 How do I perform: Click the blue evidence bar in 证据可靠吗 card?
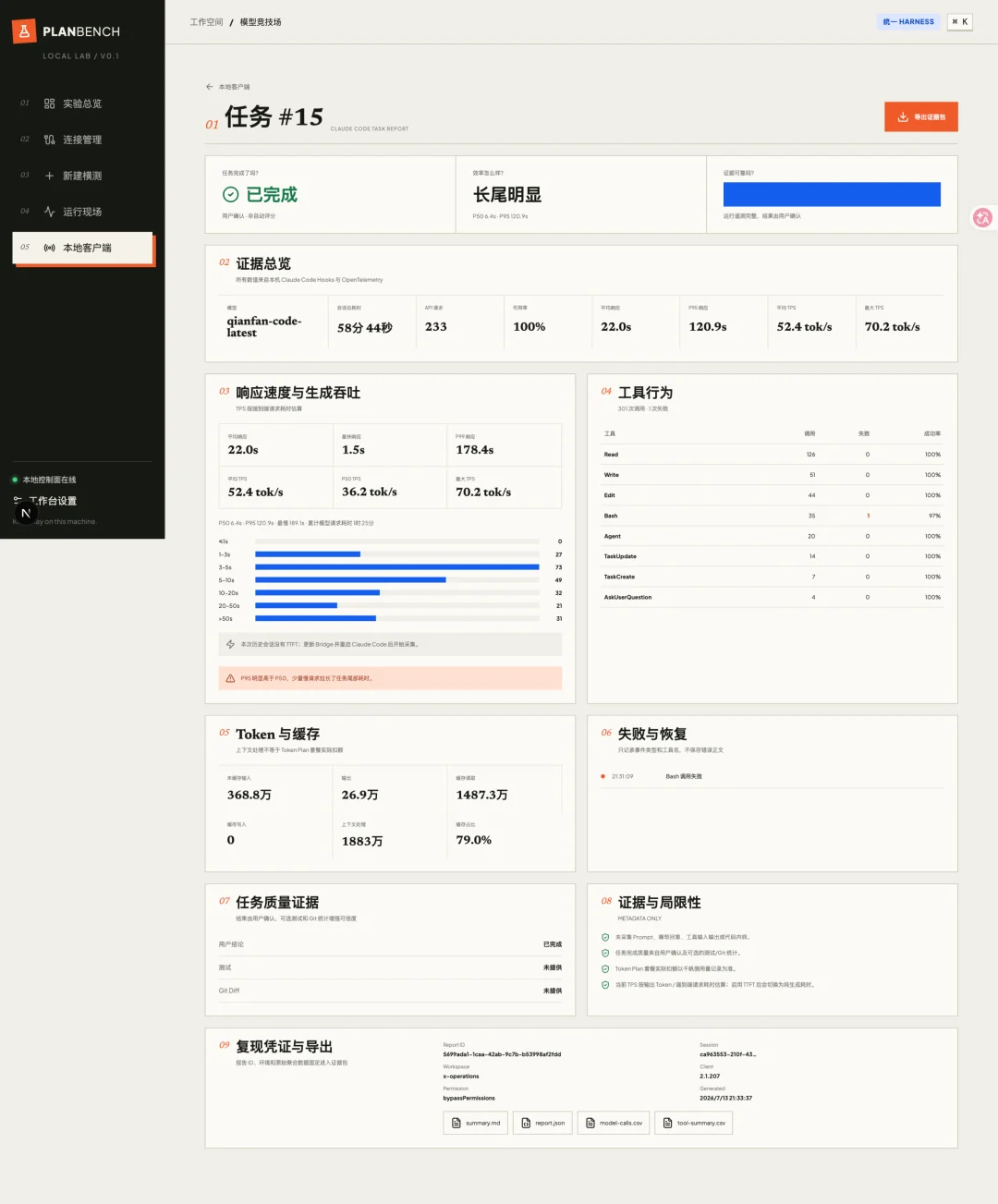click(832, 194)
